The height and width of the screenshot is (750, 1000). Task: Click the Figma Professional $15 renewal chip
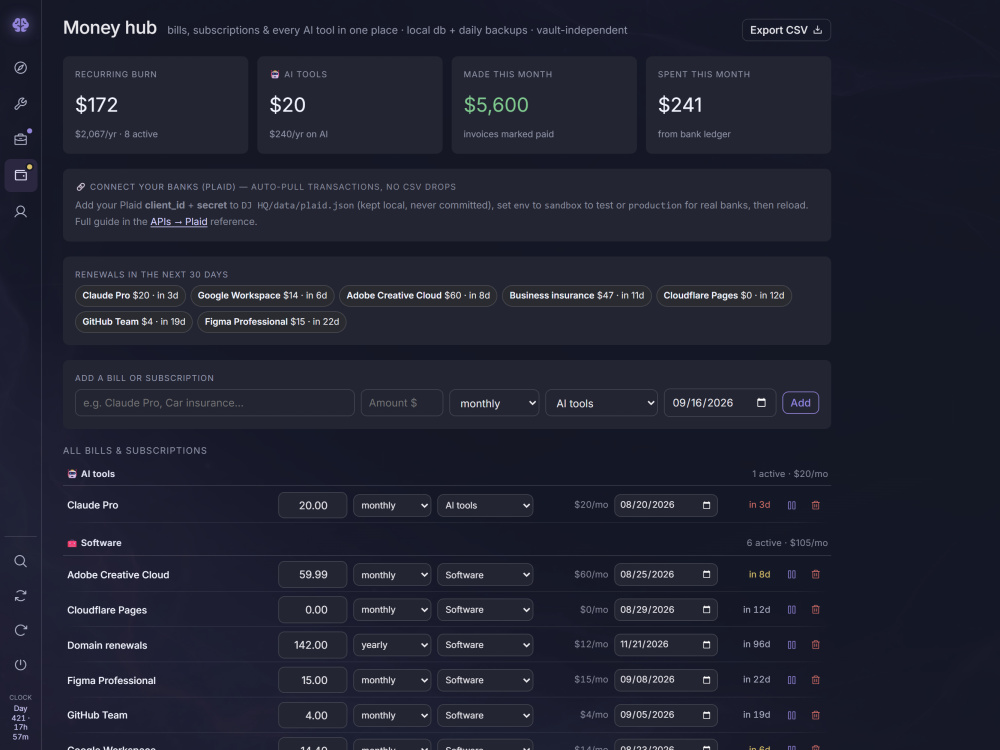tap(272, 321)
